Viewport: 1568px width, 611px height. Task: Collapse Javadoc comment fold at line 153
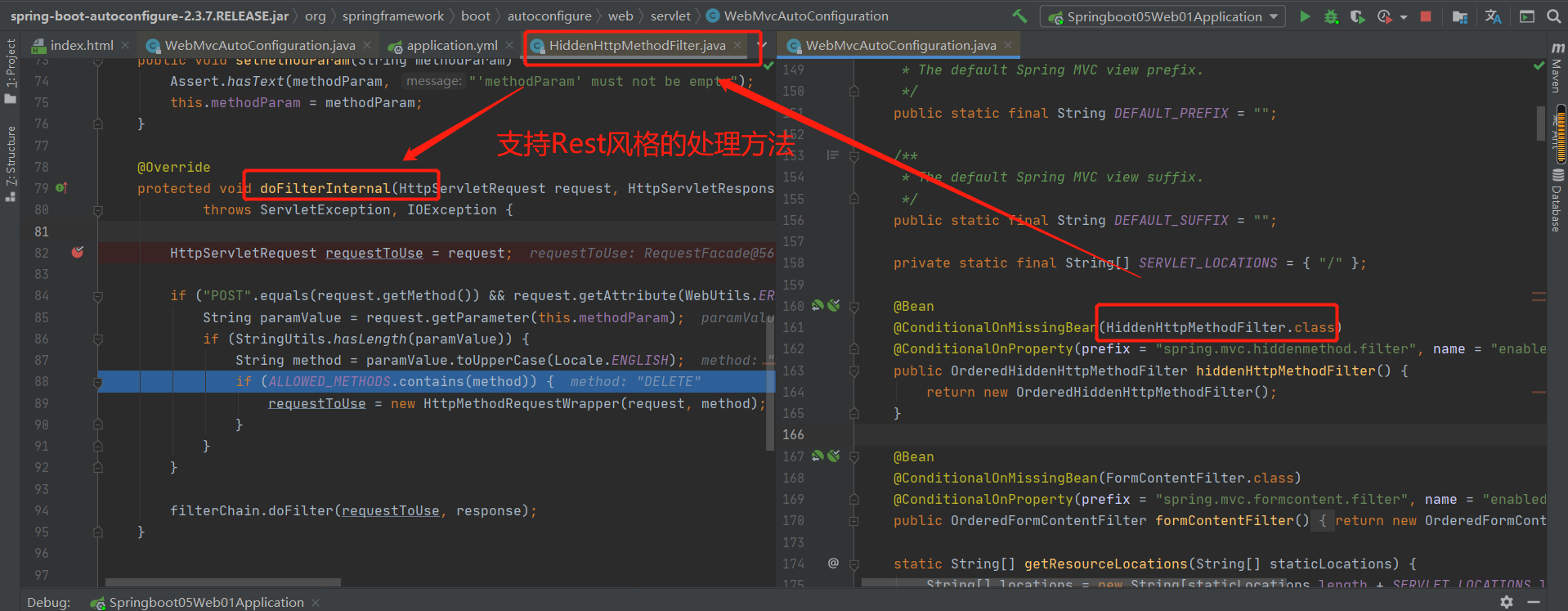pyautogui.click(x=853, y=155)
